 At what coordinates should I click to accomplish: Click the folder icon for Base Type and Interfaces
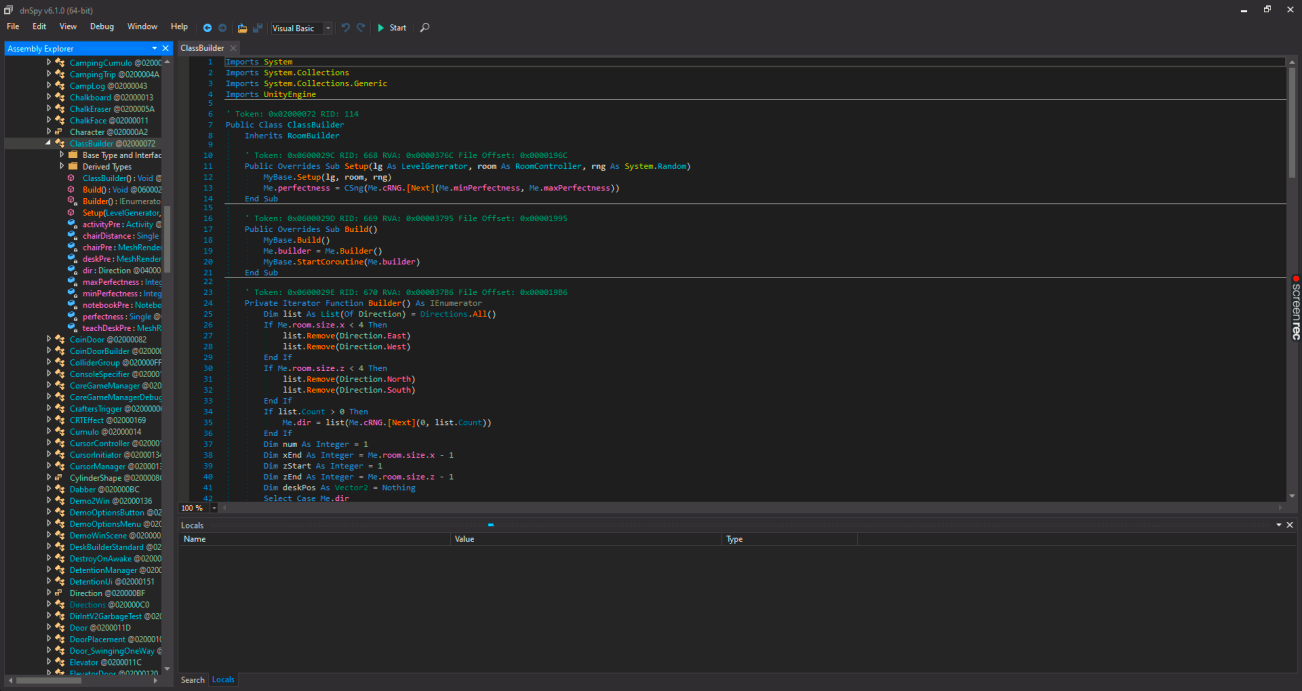pos(73,155)
